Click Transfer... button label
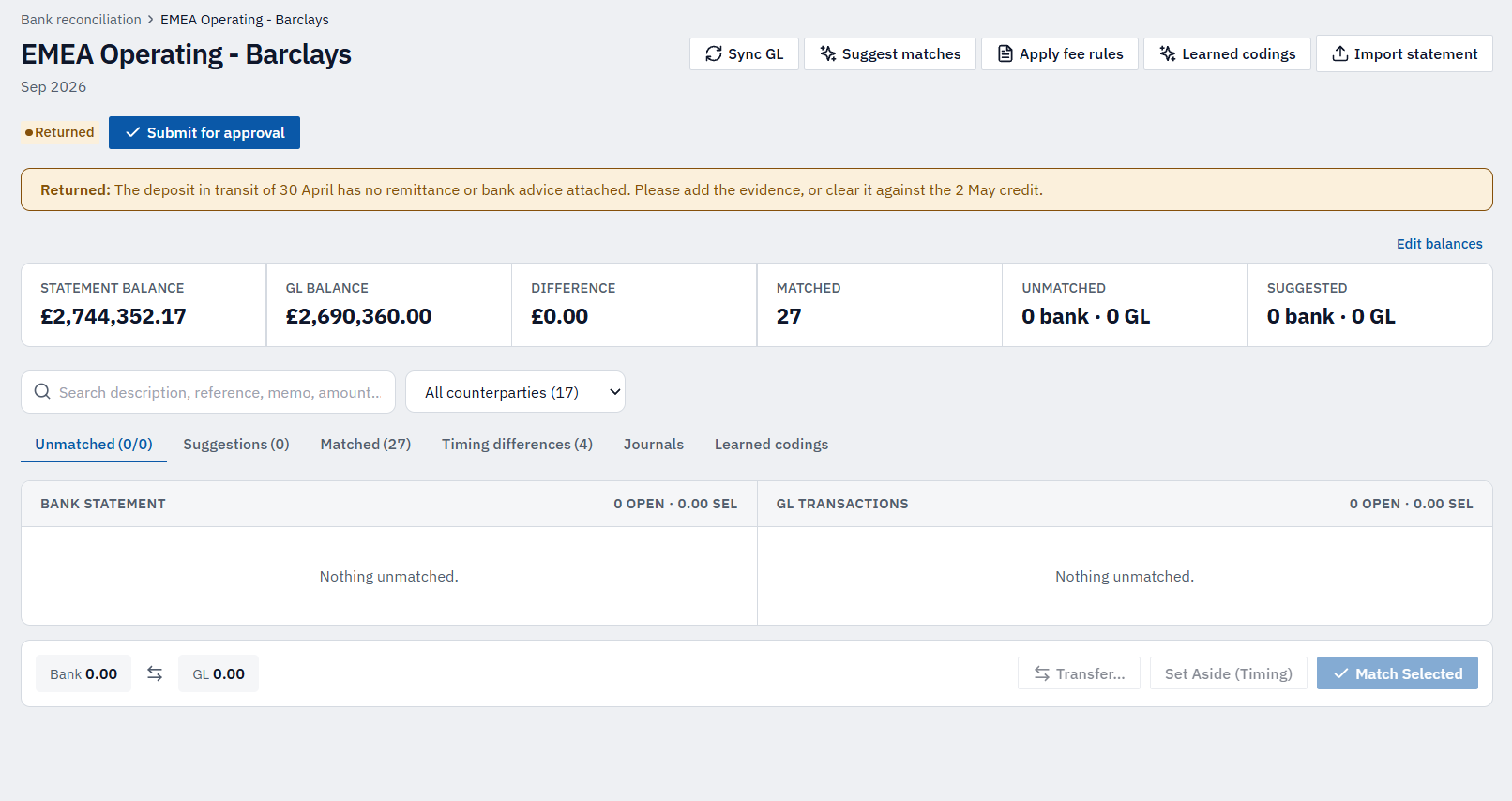The image size is (1512, 801). [1090, 673]
